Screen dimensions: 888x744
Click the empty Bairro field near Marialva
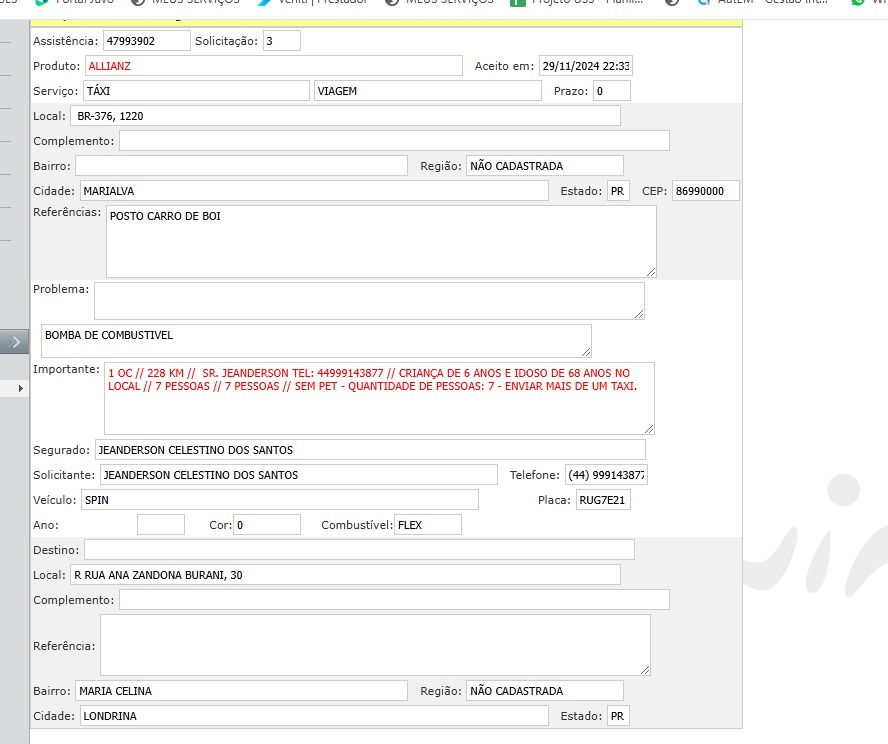click(x=241, y=165)
